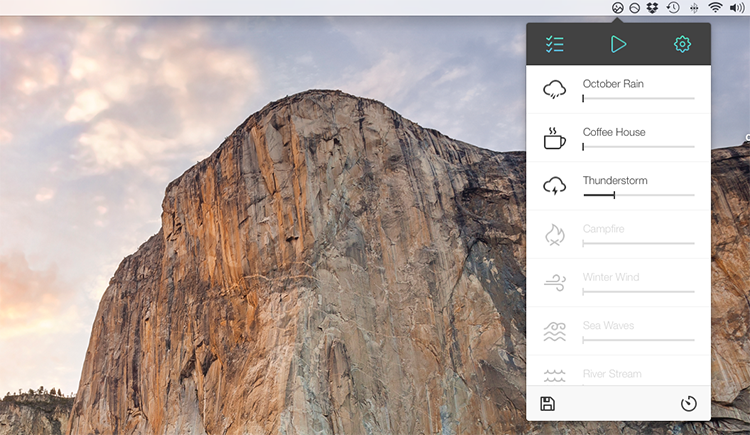750x435 pixels.
Task: Click the Thunderstorm lightning cloud icon
Action: (x=554, y=186)
